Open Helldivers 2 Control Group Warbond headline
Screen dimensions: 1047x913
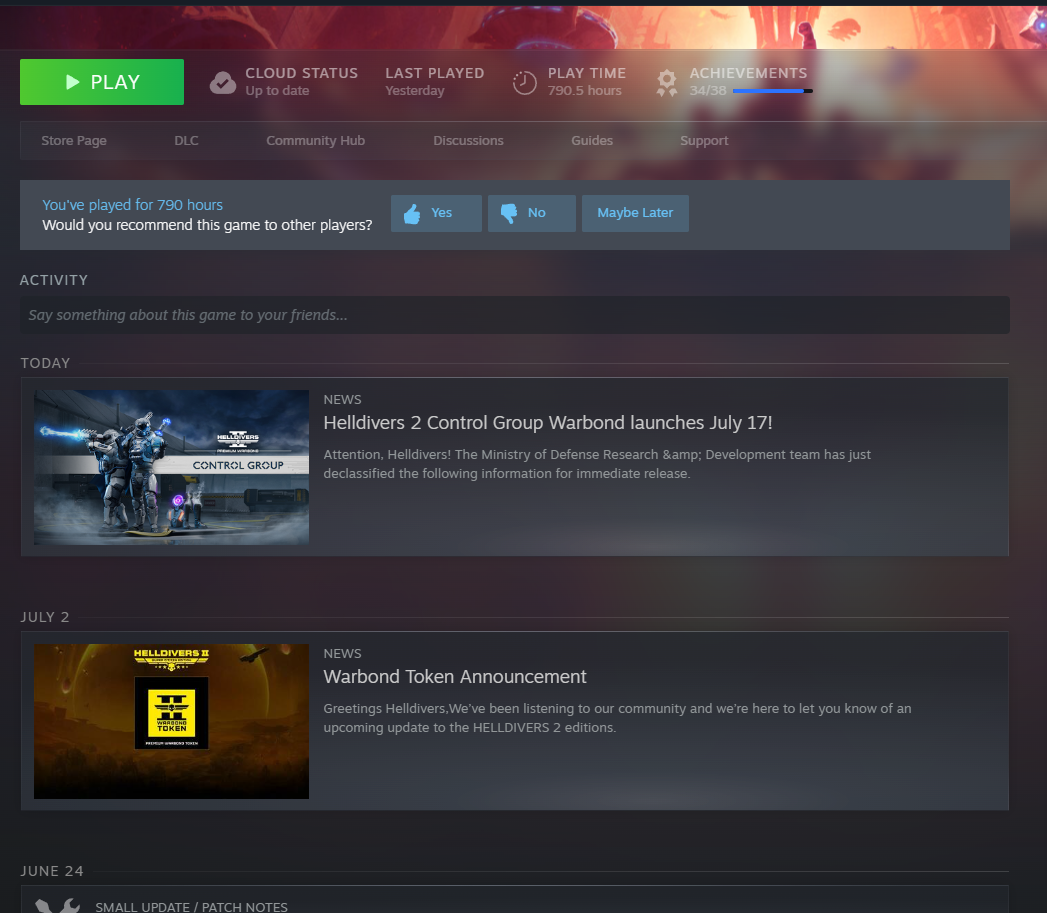pos(548,423)
